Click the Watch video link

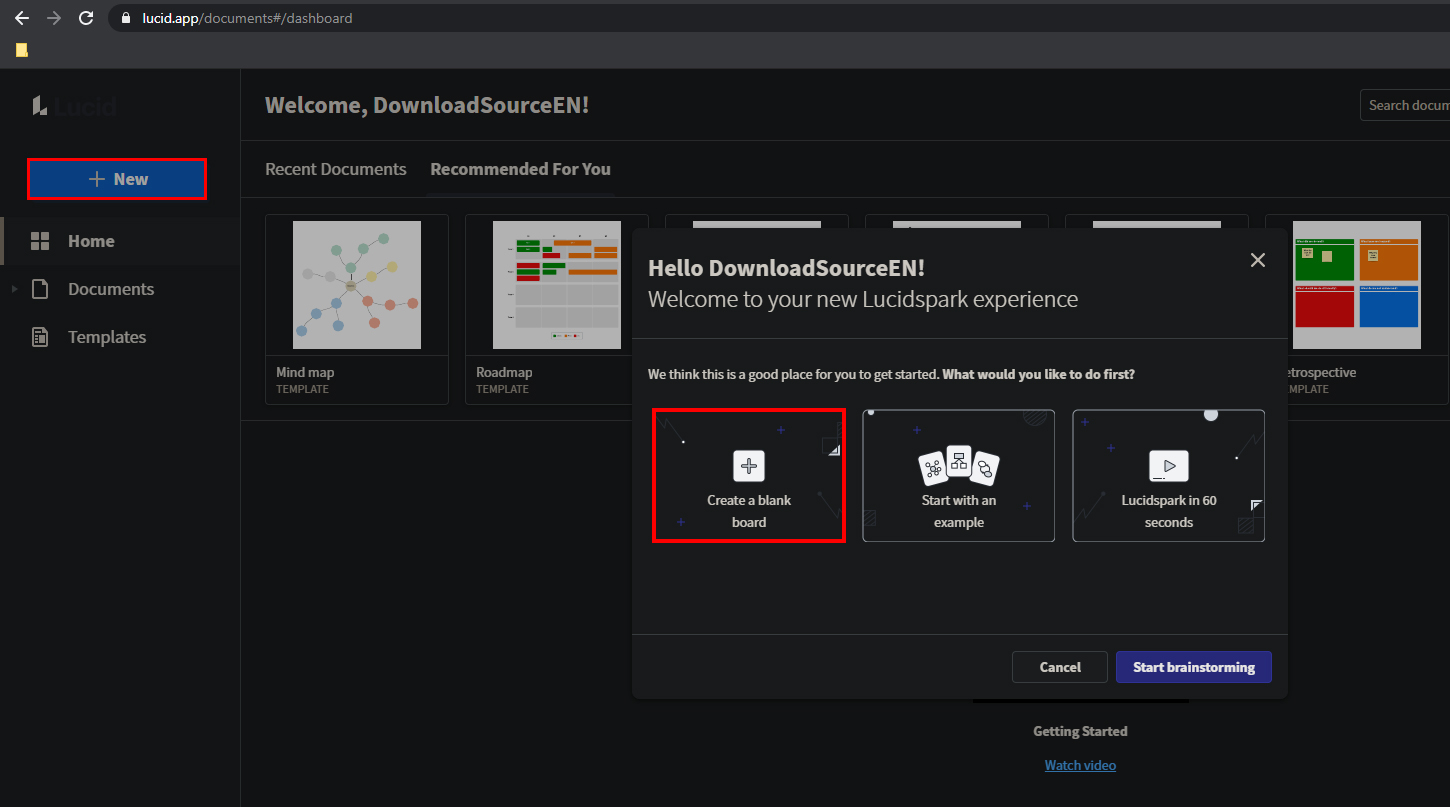coord(1080,765)
